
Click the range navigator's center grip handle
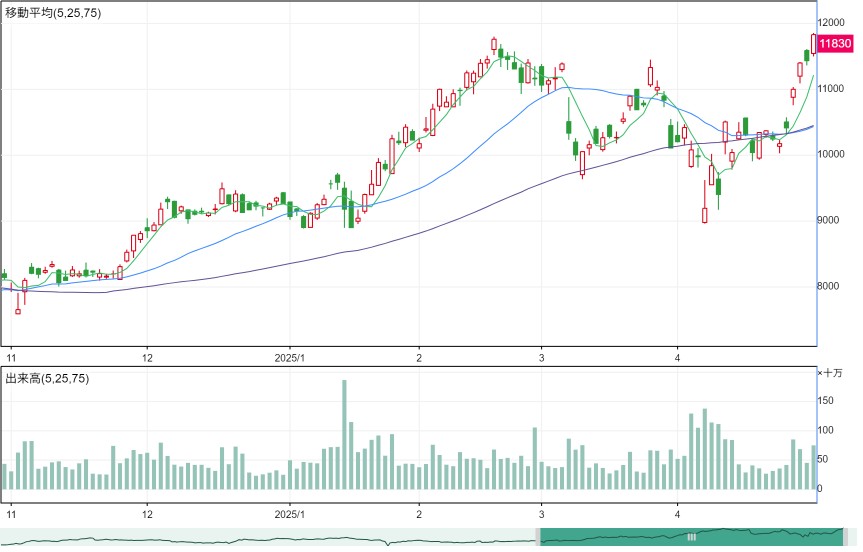click(692, 537)
